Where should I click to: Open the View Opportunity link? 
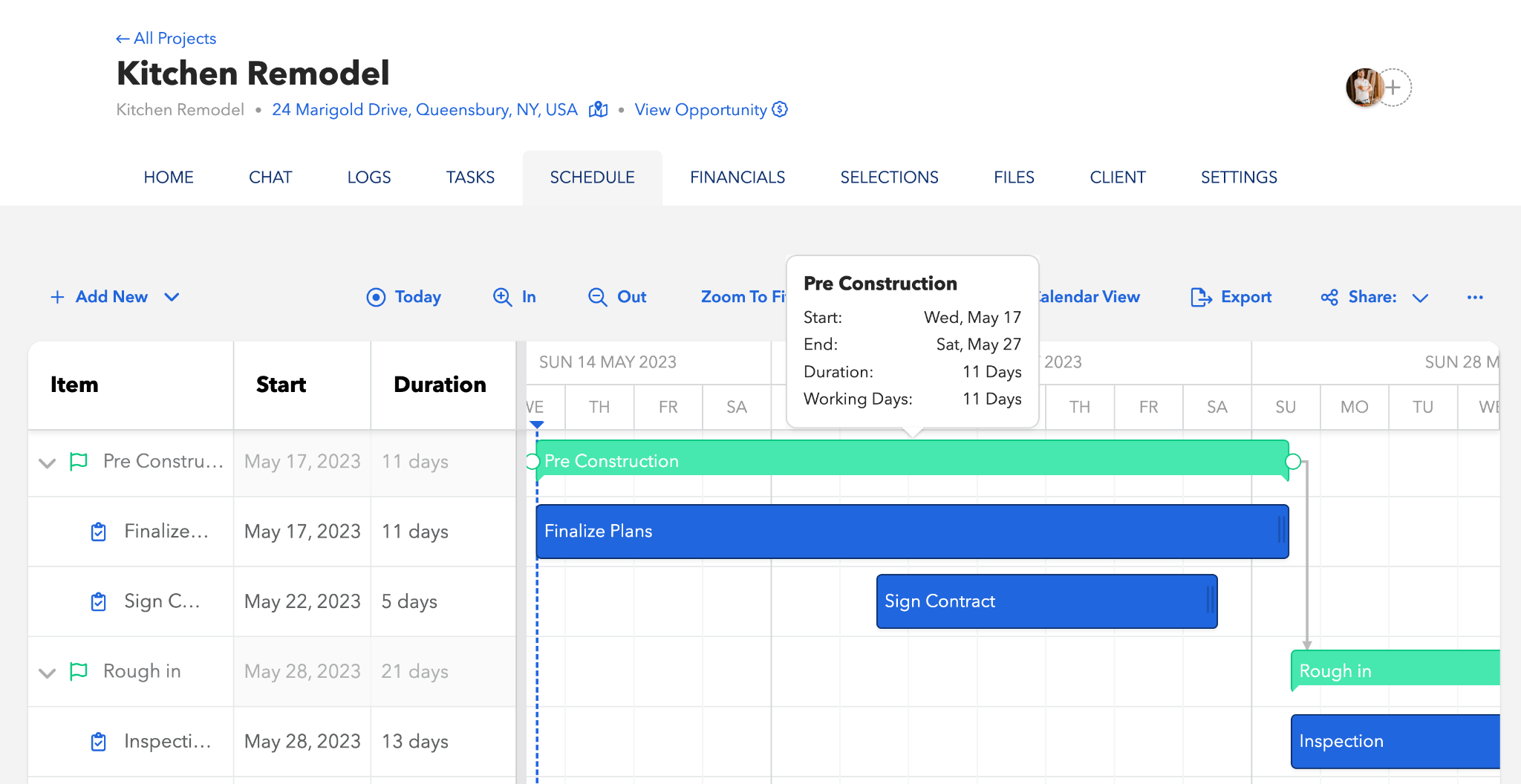[x=700, y=110]
